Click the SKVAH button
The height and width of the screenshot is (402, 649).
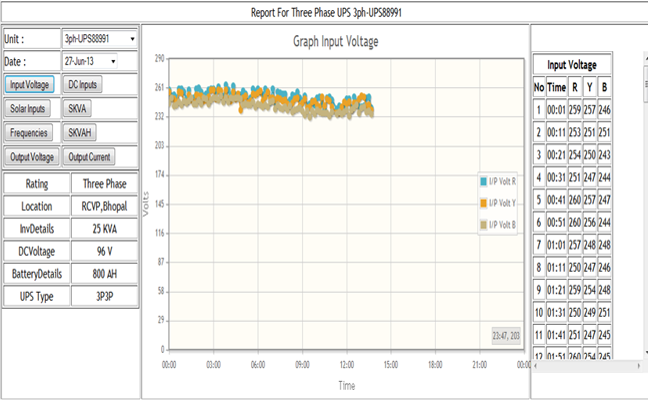[80, 132]
